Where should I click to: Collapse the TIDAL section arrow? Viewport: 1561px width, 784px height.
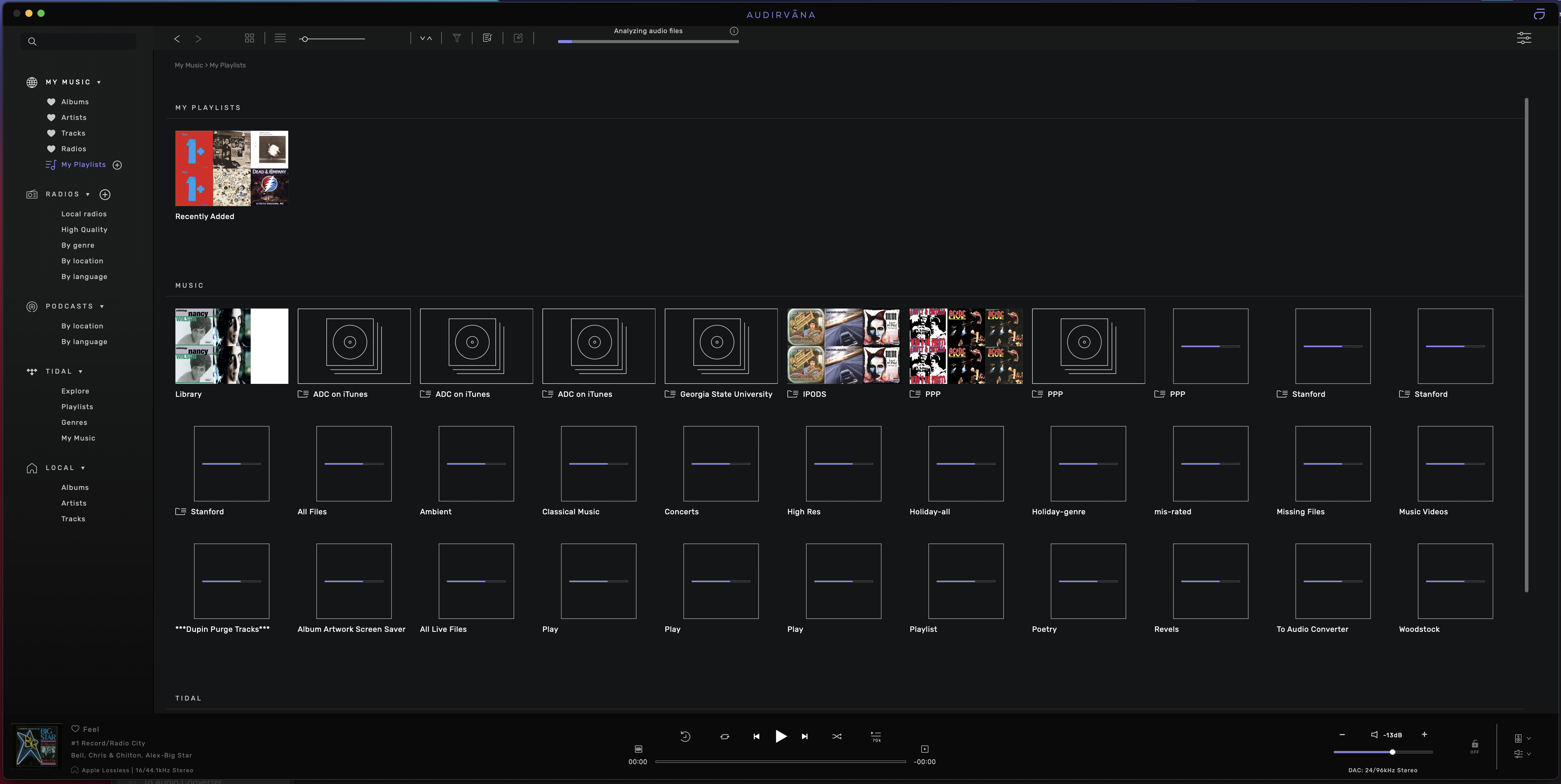coord(80,372)
